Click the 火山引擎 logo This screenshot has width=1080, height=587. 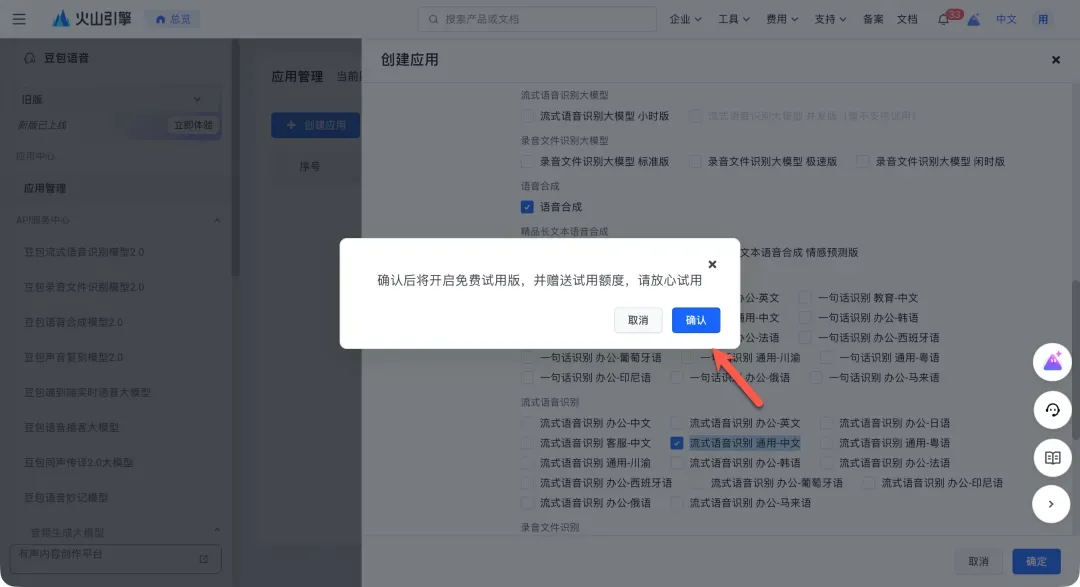coord(92,19)
